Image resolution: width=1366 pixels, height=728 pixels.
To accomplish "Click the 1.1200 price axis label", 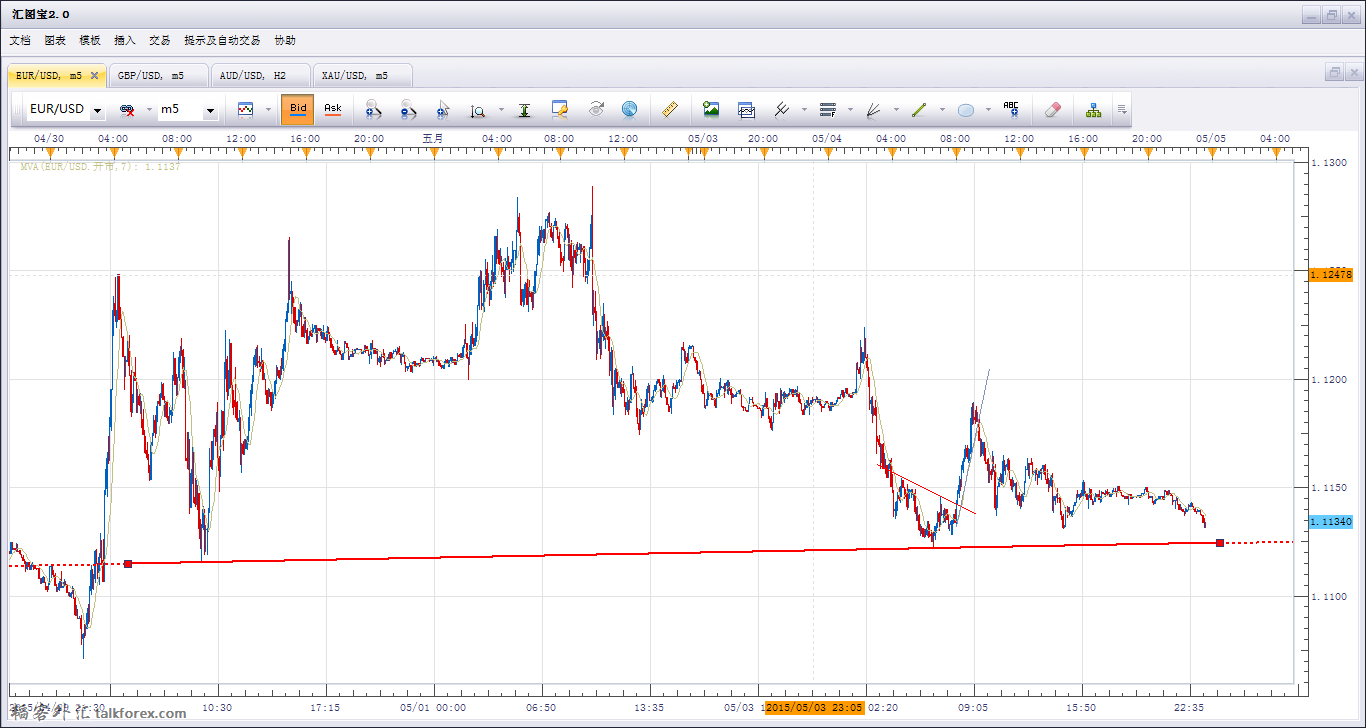I will pos(1329,379).
